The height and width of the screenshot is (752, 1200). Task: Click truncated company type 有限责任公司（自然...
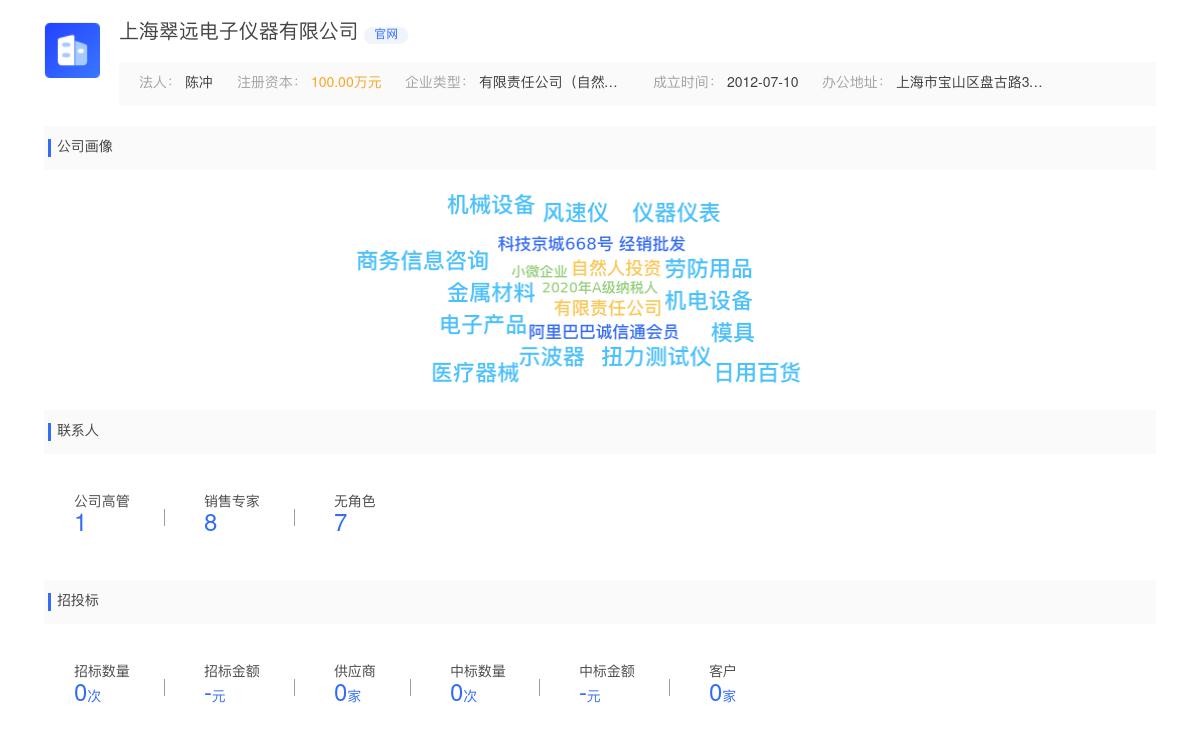click(x=548, y=83)
